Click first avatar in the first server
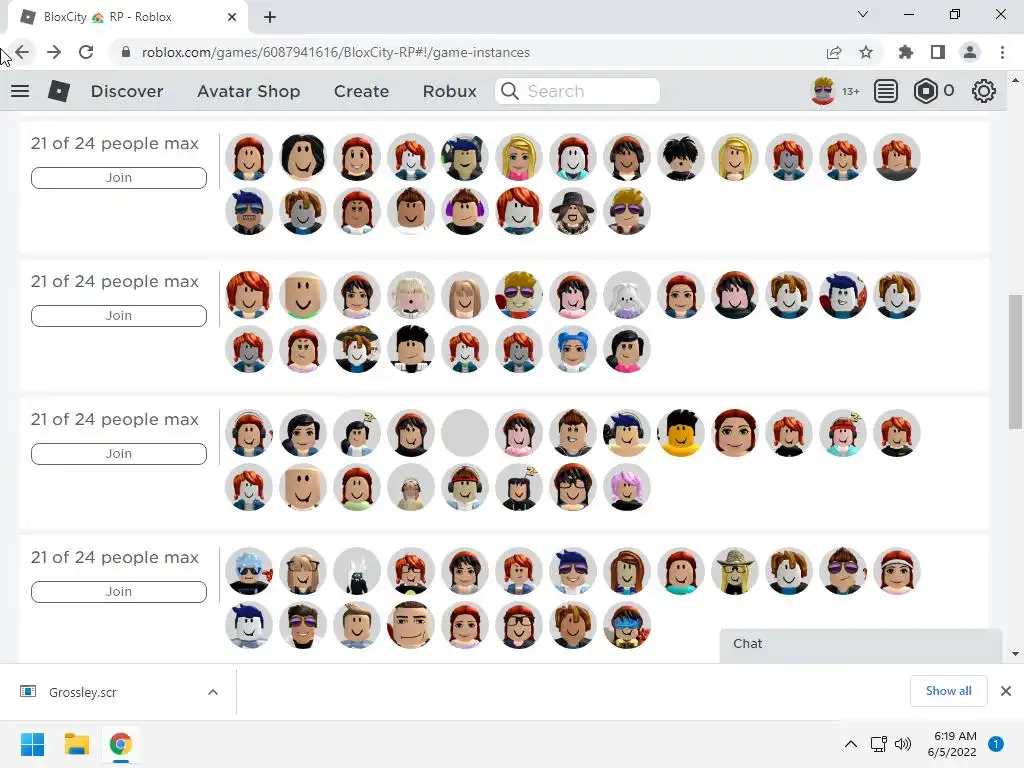 click(249, 157)
